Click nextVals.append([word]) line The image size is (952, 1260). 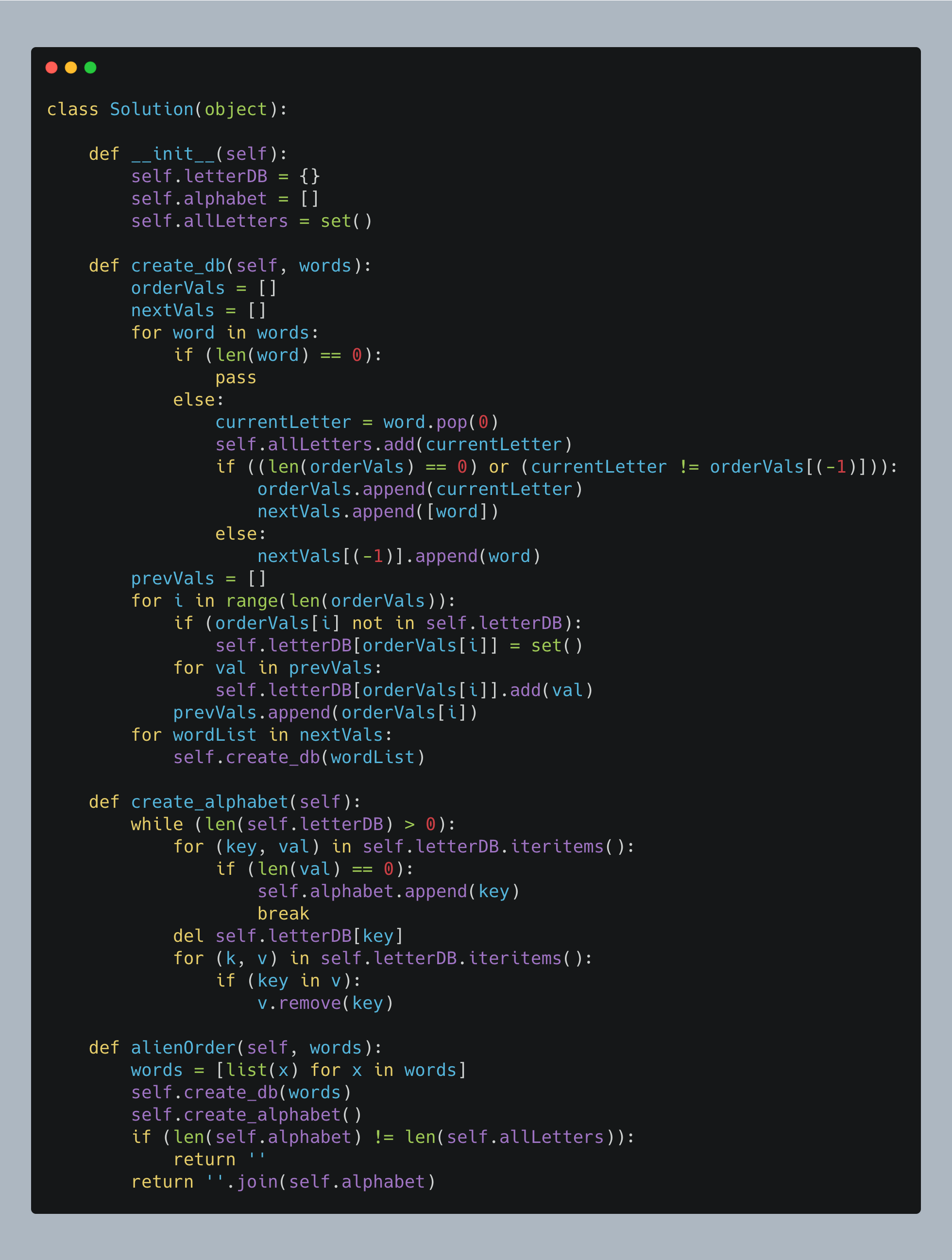tap(377, 511)
